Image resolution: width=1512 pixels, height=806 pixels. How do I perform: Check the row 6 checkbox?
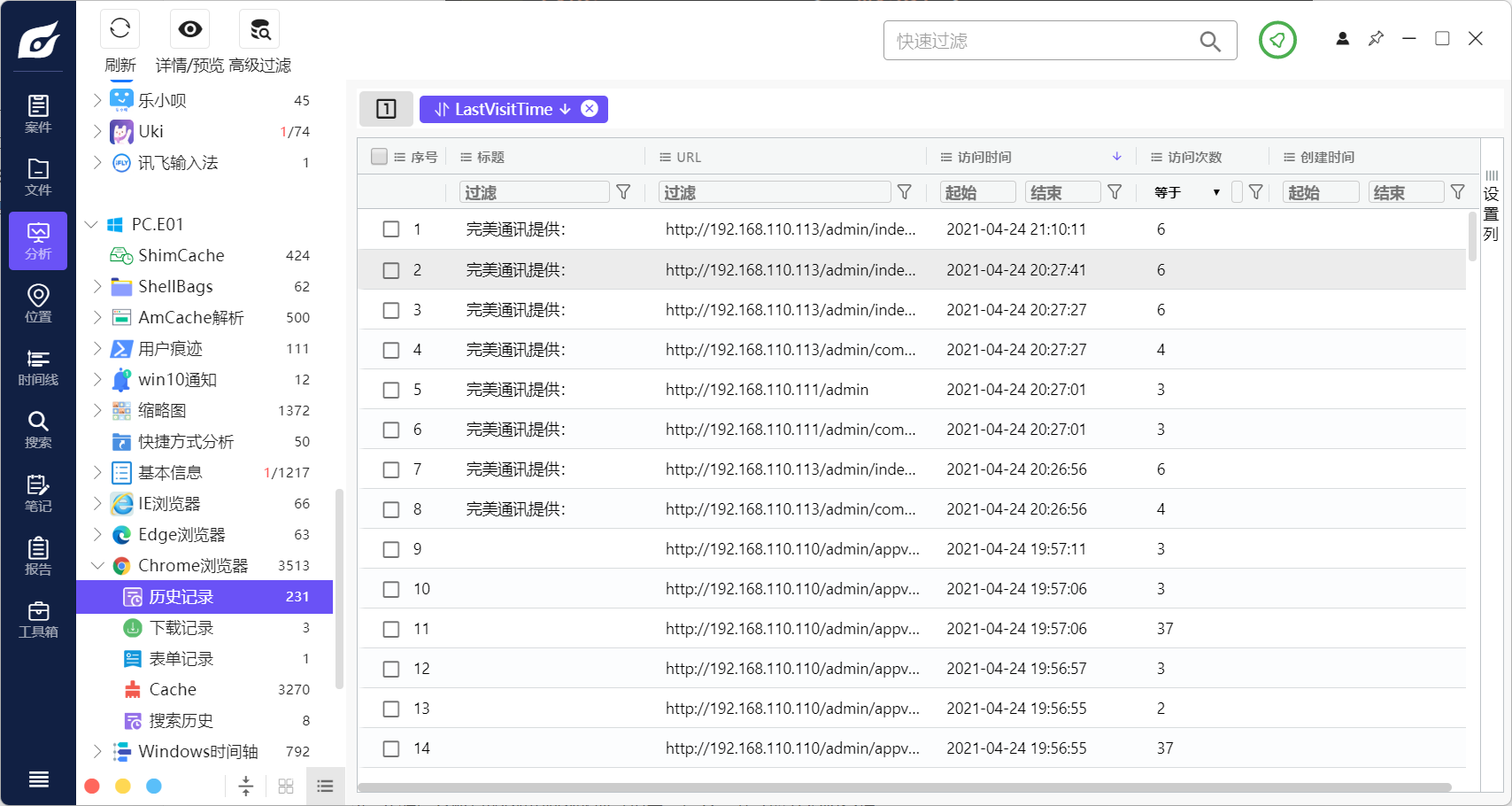pos(391,430)
